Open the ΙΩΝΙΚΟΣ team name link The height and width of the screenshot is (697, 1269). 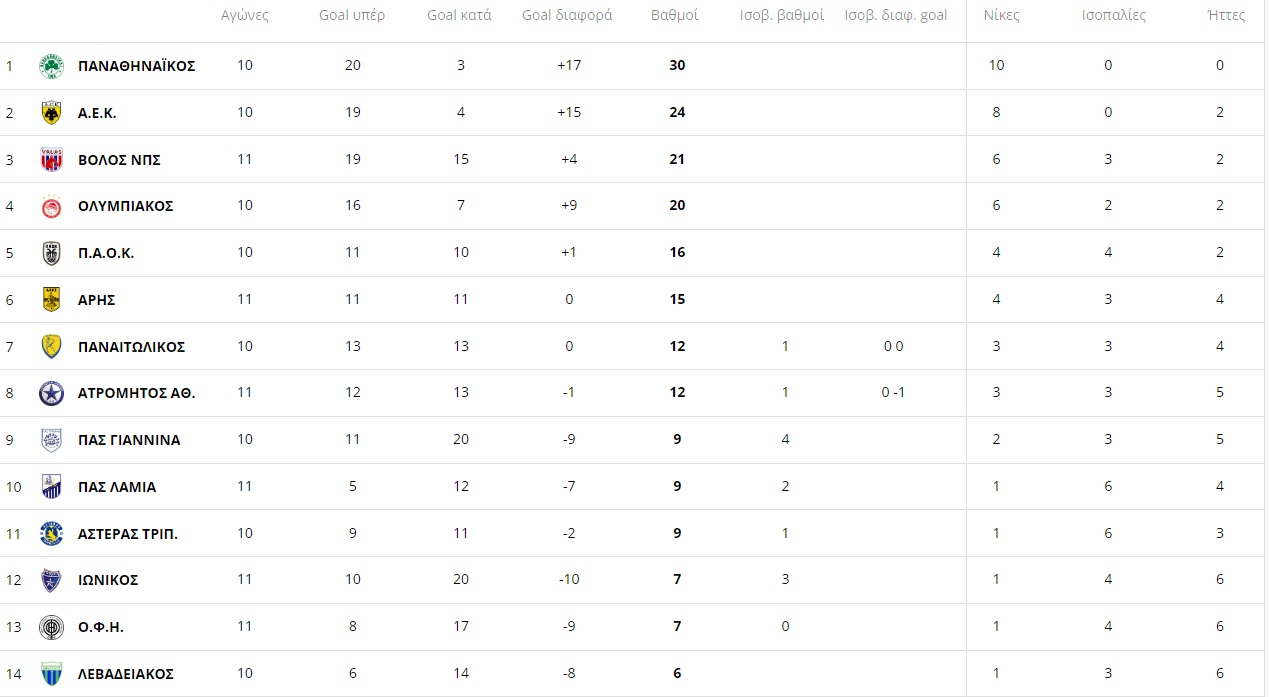tap(108, 580)
